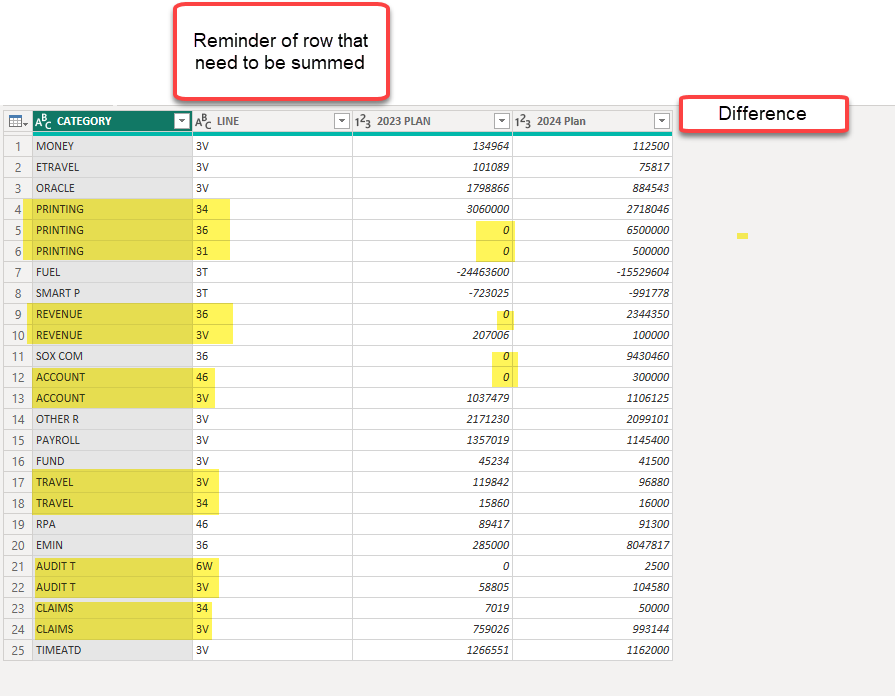Click the 993144 value for CLAIMS

(x=592, y=629)
